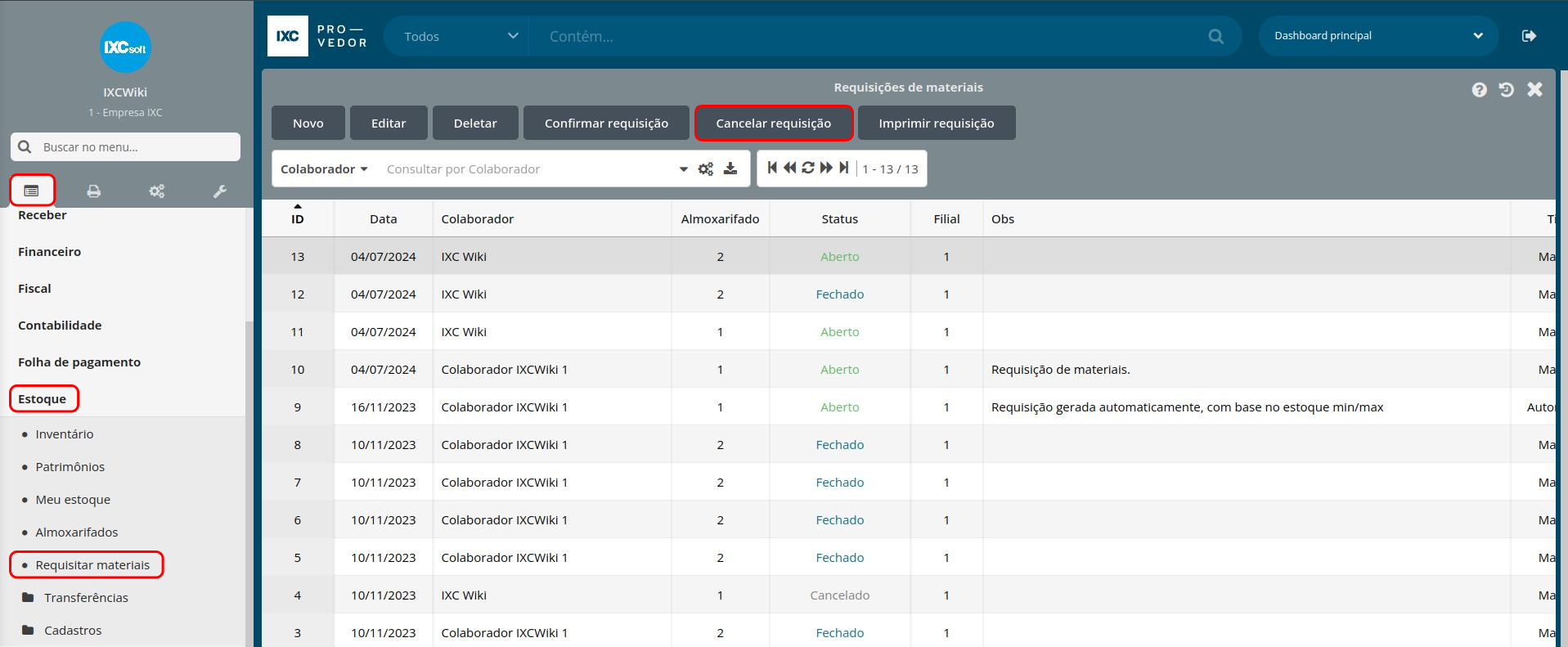Viewport: 1568px width, 647px height.
Task: Open the Financeiro menu
Action: pyautogui.click(x=49, y=252)
